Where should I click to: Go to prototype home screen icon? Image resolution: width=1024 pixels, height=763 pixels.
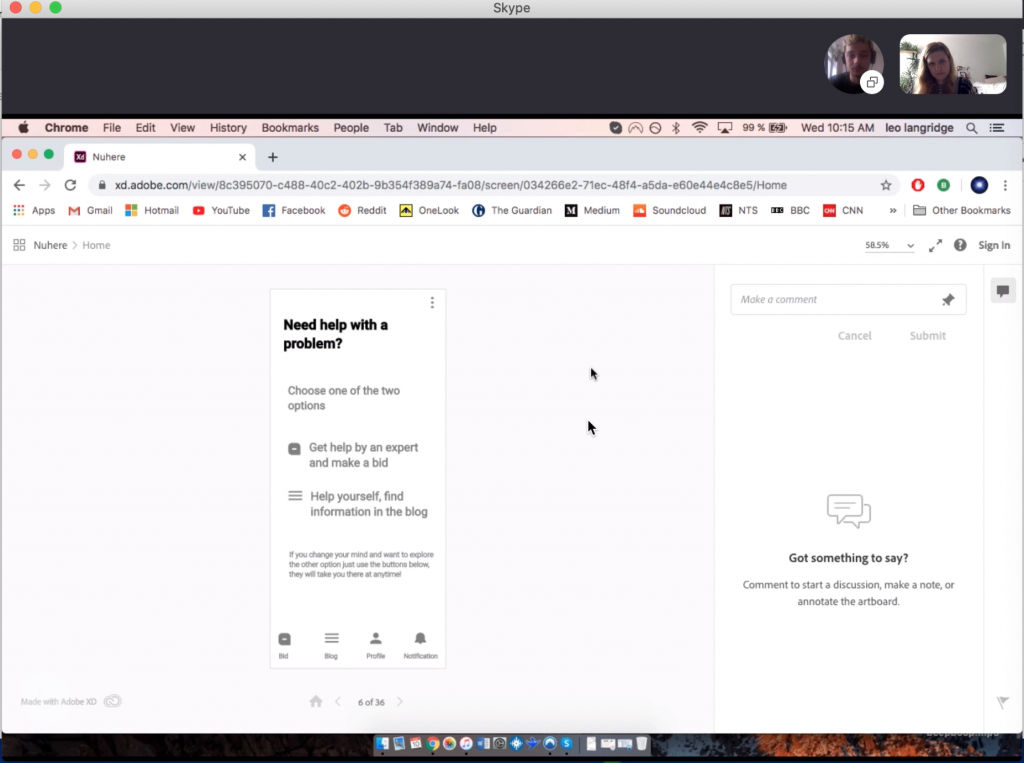tap(316, 702)
